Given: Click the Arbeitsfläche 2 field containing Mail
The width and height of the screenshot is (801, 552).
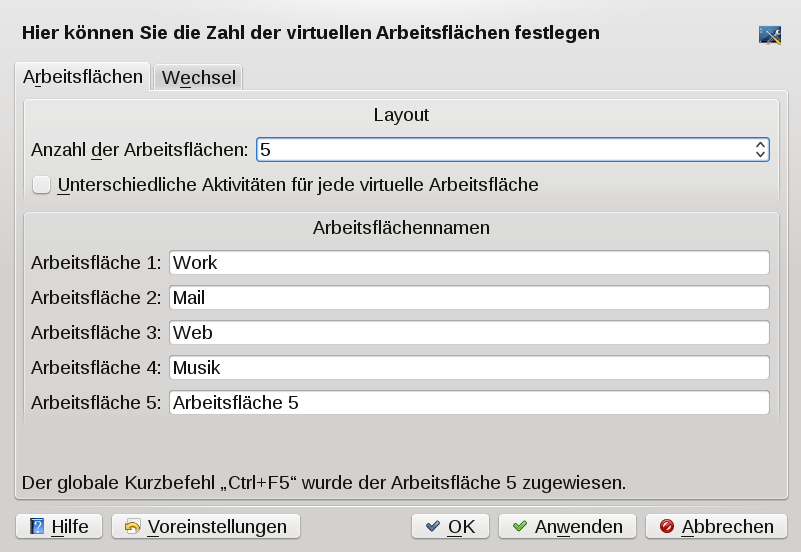Looking at the screenshot, I should 469,298.
